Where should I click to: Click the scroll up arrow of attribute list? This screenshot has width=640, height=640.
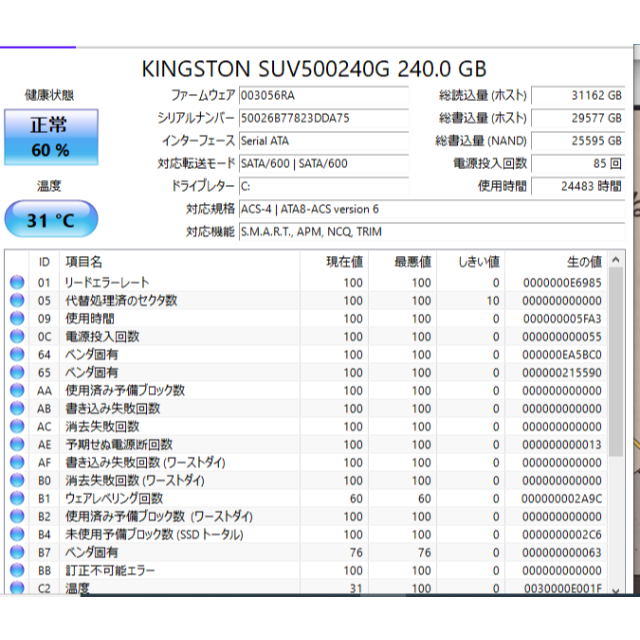616,260
